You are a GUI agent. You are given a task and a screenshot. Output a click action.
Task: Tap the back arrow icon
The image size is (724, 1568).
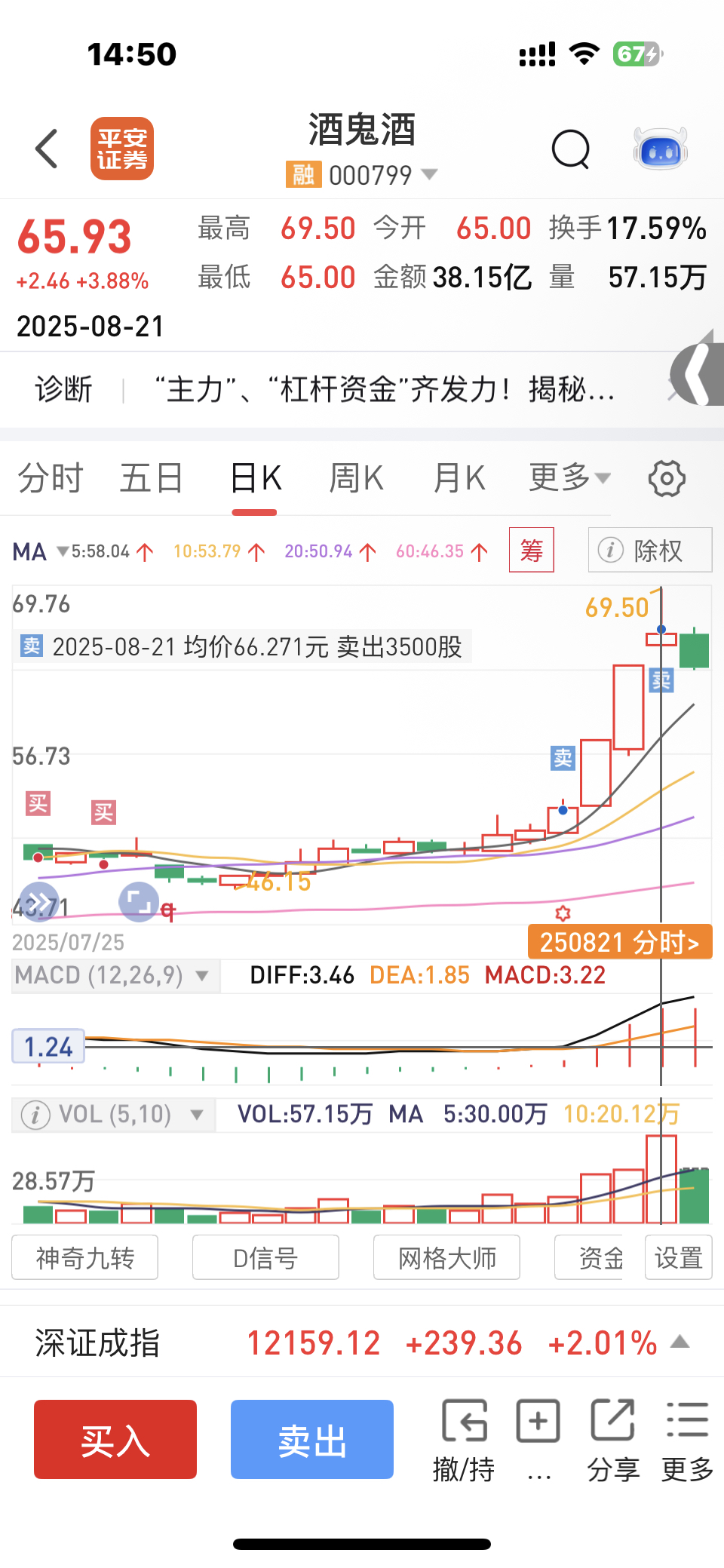[x=47, y=149]
